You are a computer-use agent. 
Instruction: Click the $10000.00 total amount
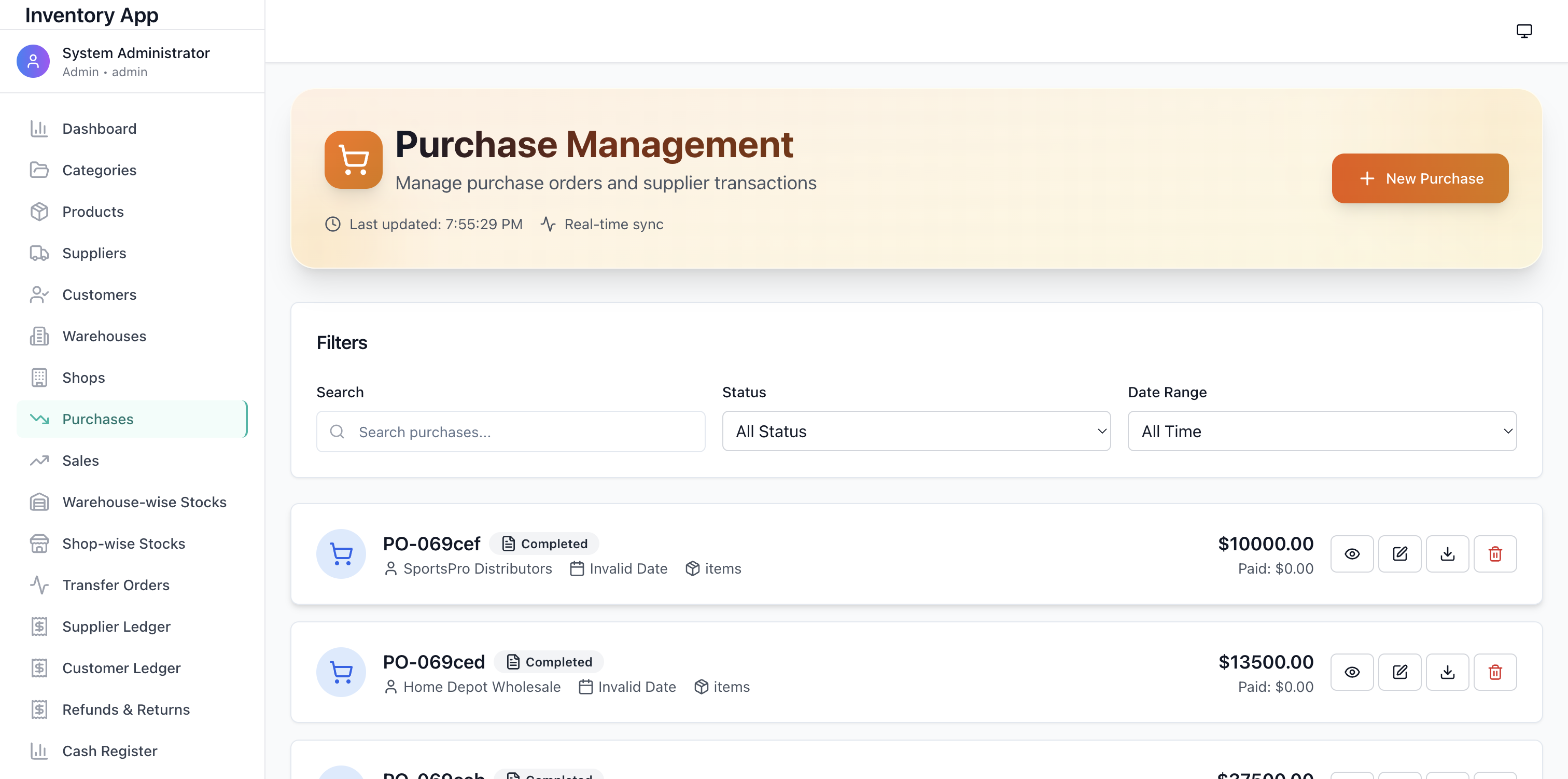click(x=1266, y=544)
